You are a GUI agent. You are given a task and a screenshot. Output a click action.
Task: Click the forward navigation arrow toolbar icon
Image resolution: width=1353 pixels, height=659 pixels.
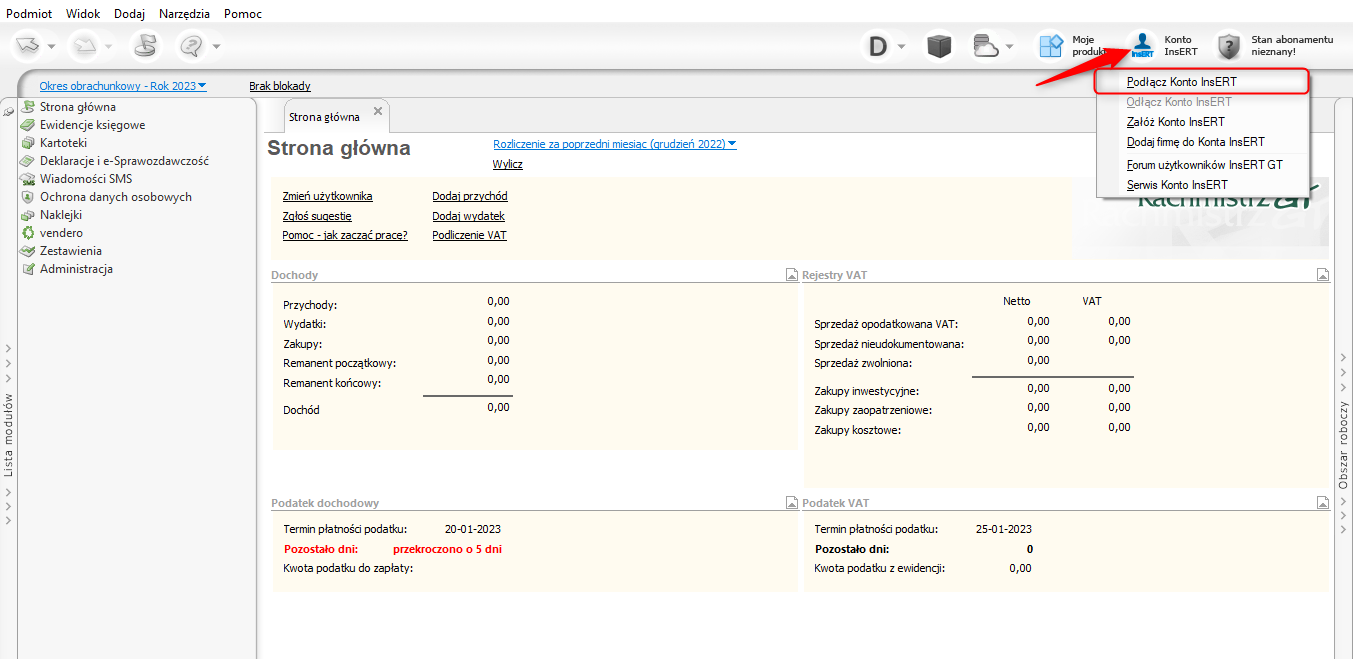click(x=85, y=45)
